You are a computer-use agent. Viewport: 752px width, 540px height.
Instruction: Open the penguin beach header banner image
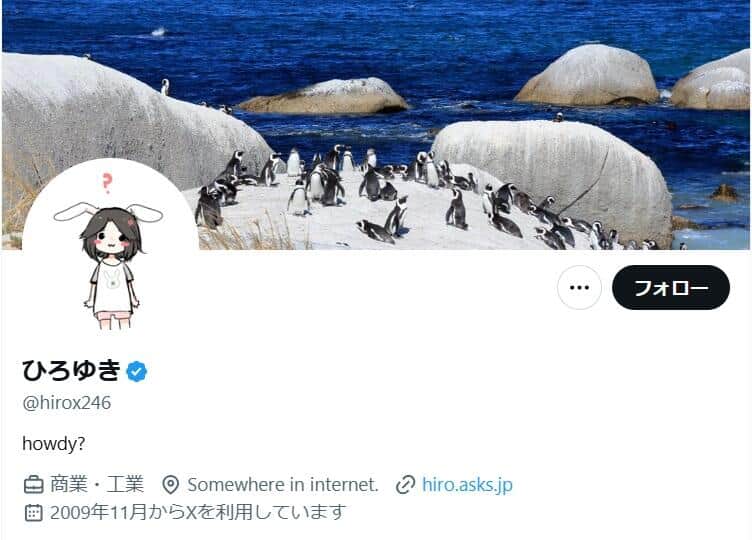[376, 125]
